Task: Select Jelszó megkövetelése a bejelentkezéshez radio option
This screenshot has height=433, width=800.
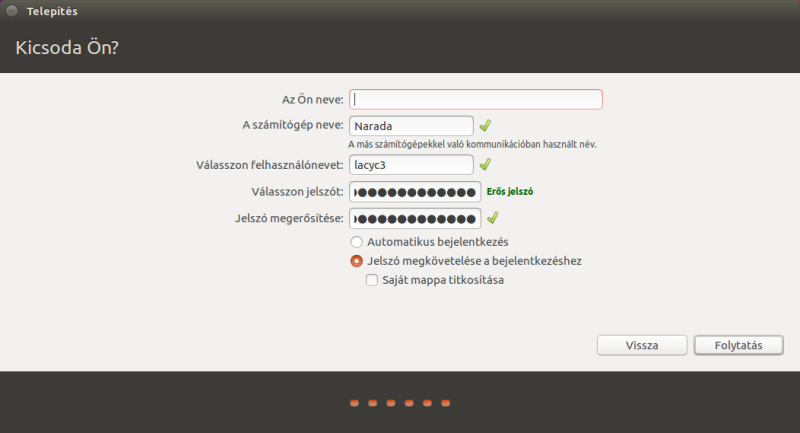Action: (x=356, y=261)
